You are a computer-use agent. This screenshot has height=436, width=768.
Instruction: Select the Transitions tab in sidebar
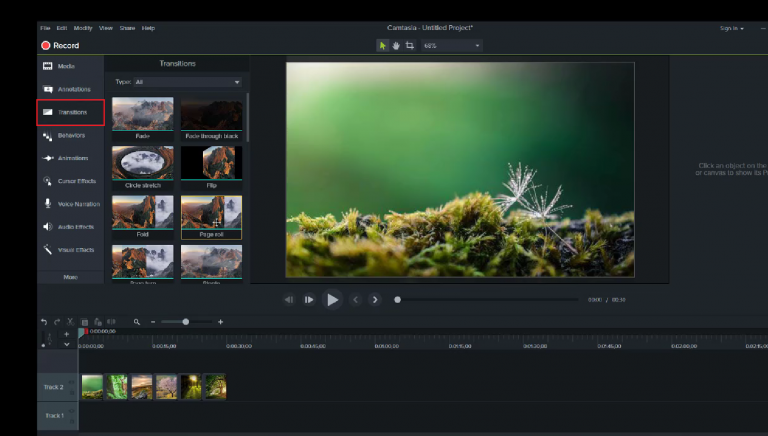click(71, 112)
